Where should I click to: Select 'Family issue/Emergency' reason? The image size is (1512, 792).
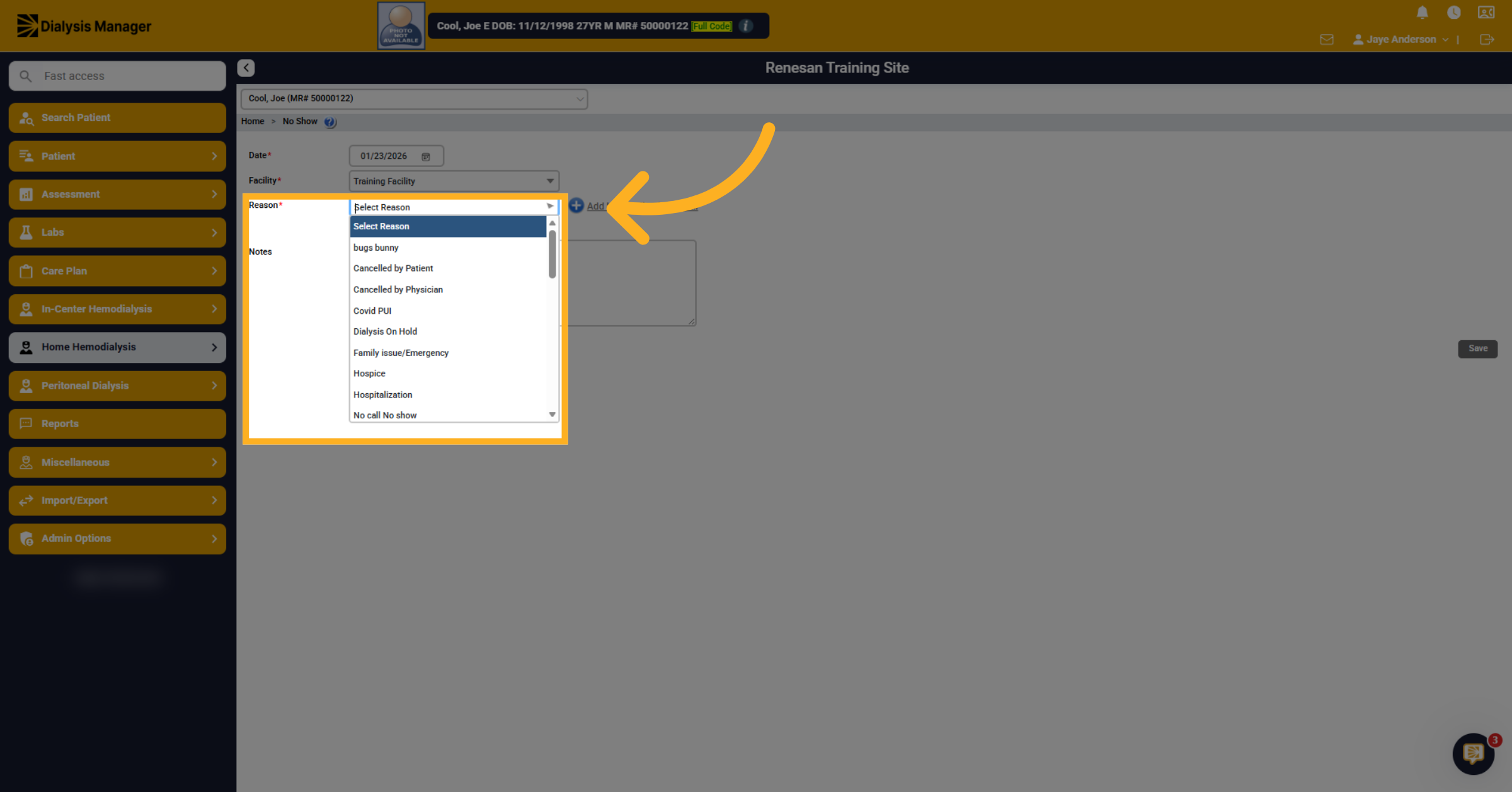point(448,353)
